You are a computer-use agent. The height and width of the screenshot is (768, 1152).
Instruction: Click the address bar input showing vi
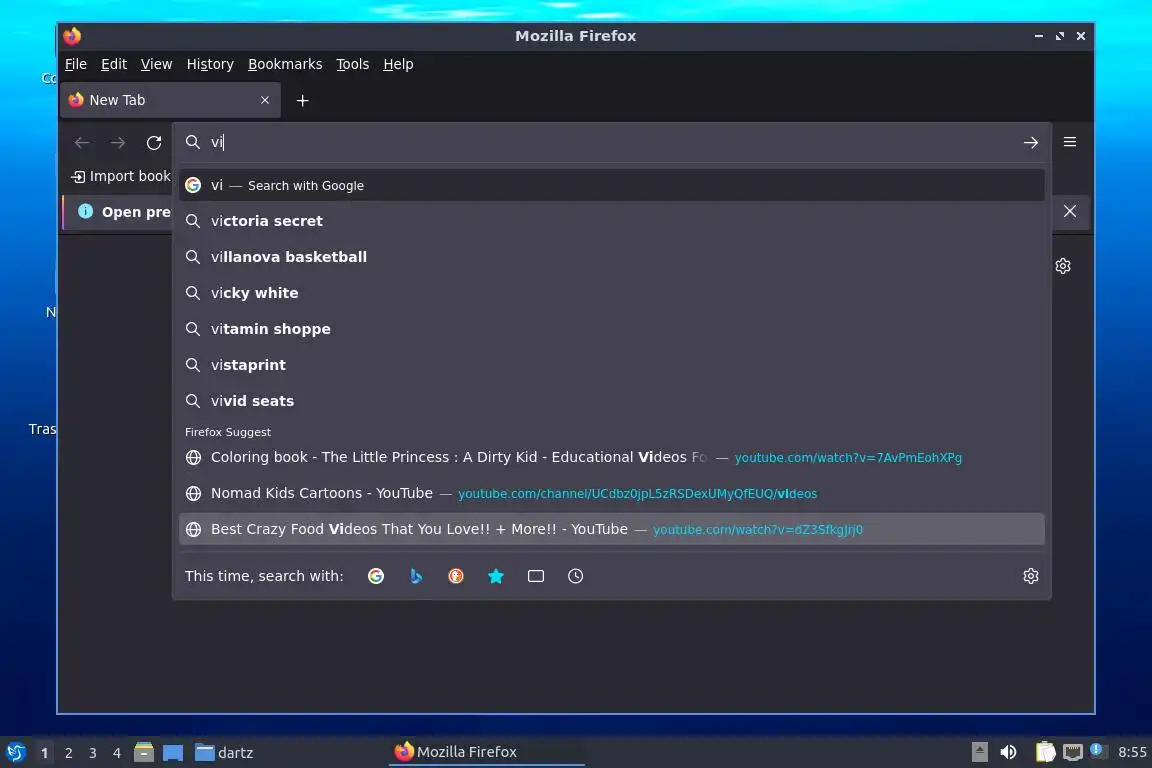[611, 143]
